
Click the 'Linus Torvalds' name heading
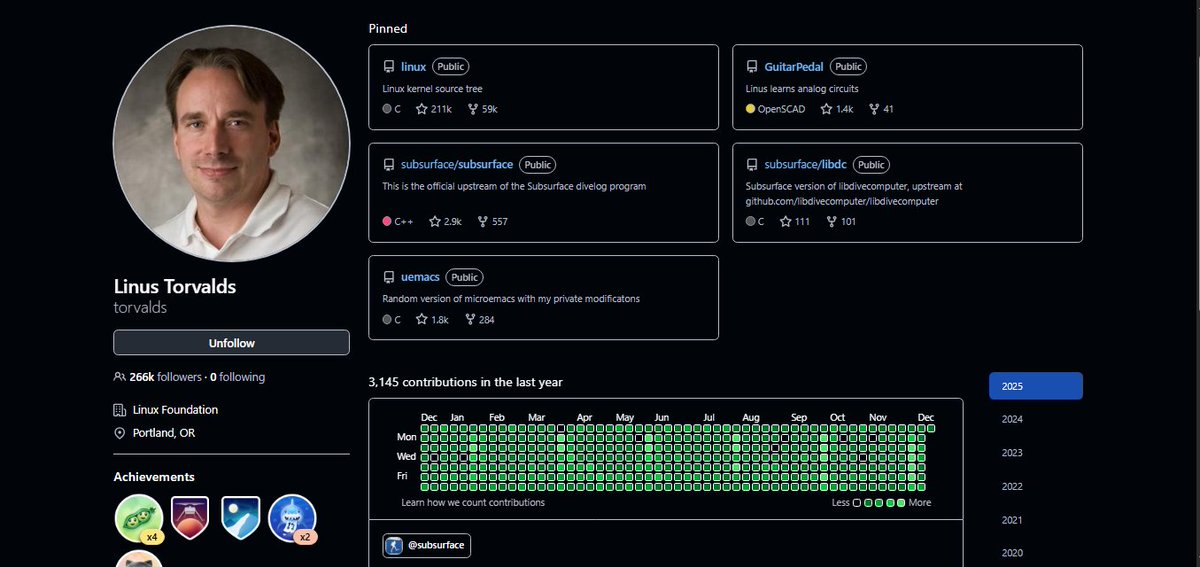pos(175,286)
